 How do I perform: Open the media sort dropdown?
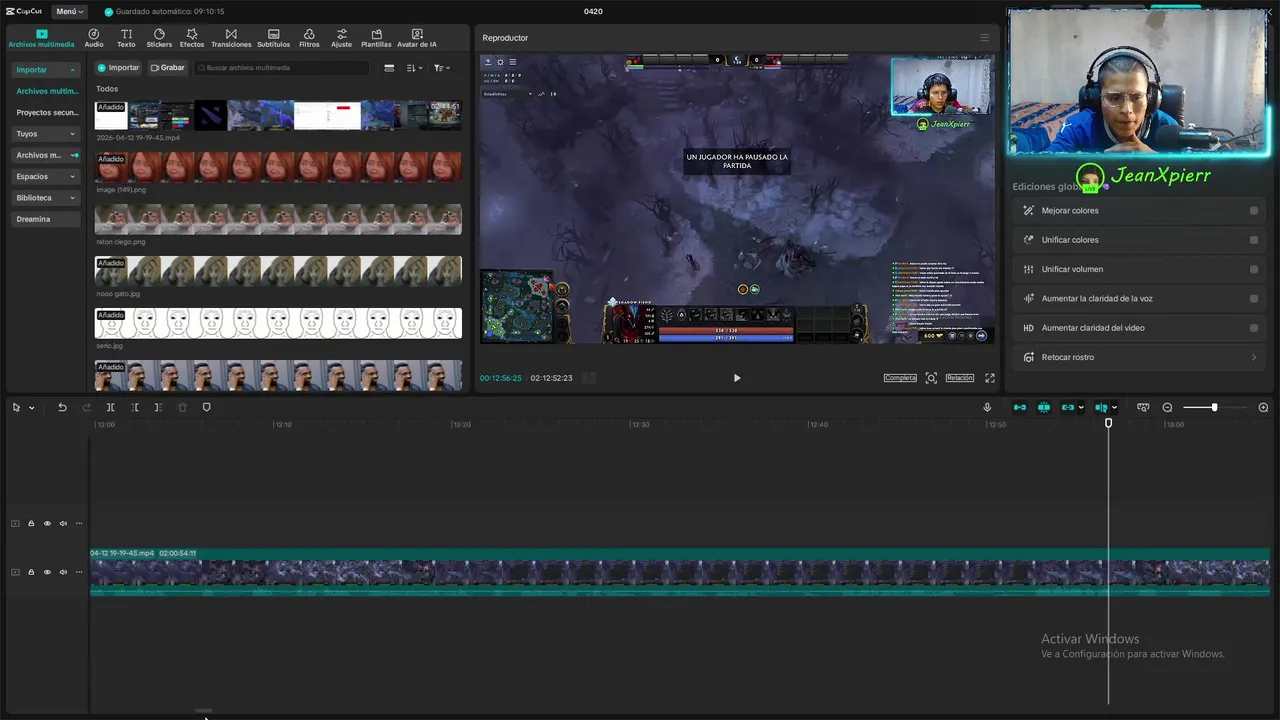pyautogui.click(x=415, y=68)
